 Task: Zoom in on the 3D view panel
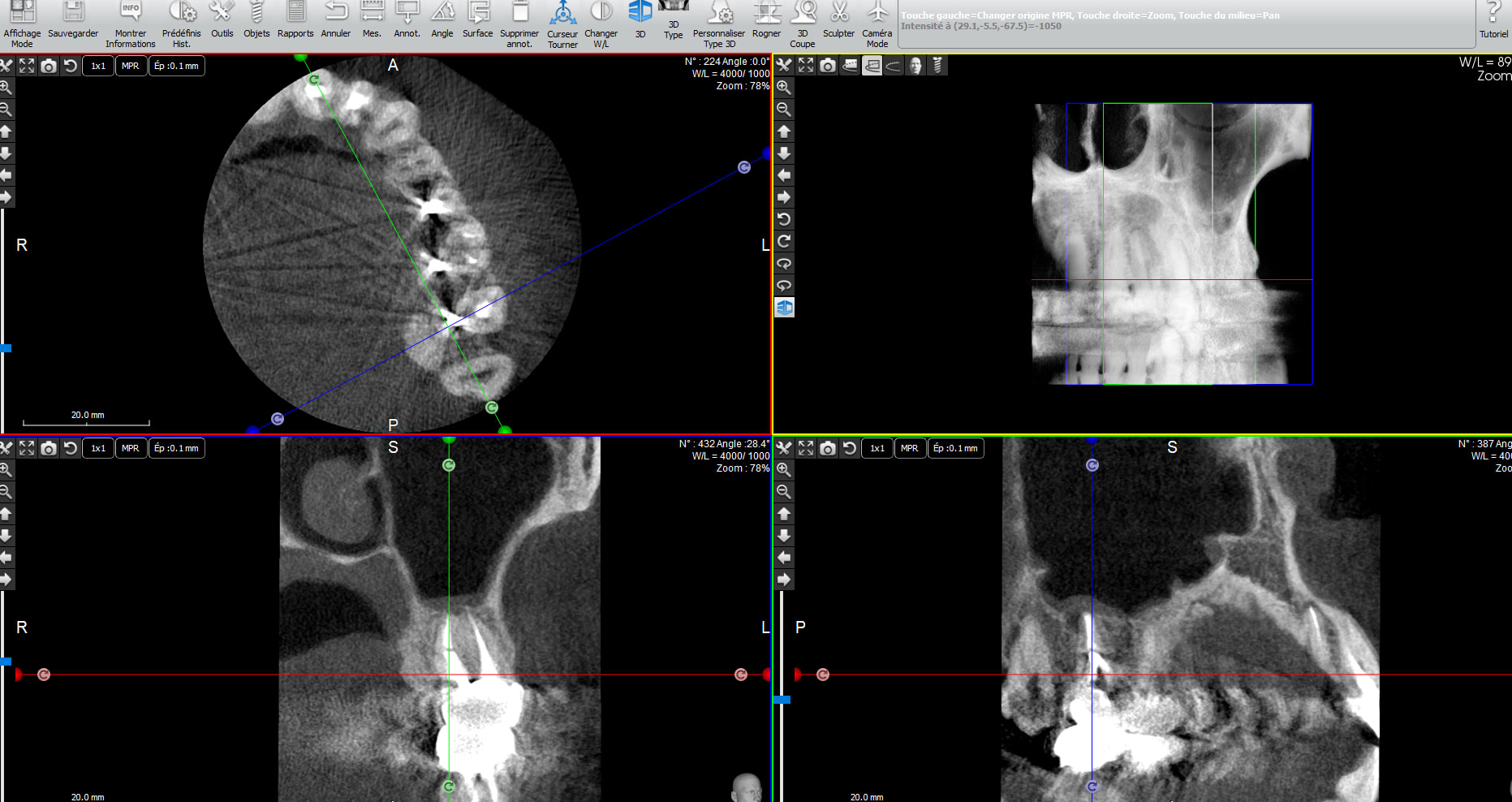click(784, 87)
